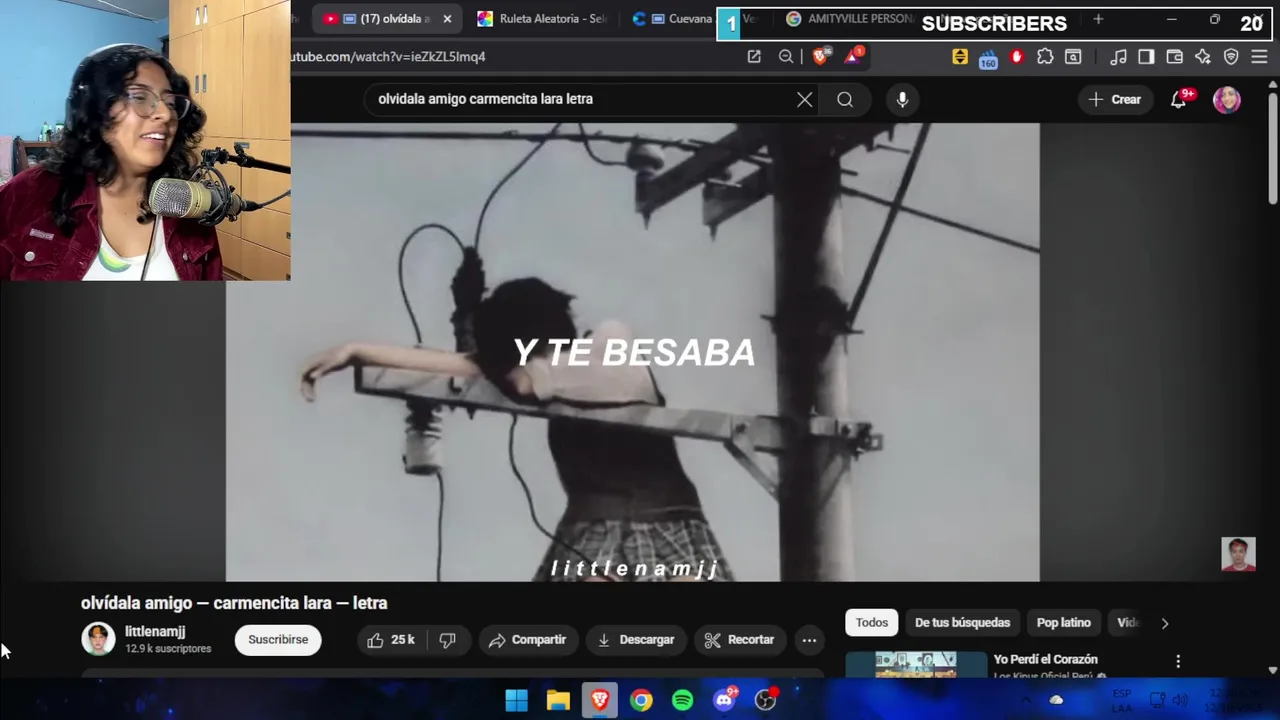Image resolution: width=1280 pixels, height=720 pixels.
Task: Open the Brave Wallet icon
Action: [1175, 57]
